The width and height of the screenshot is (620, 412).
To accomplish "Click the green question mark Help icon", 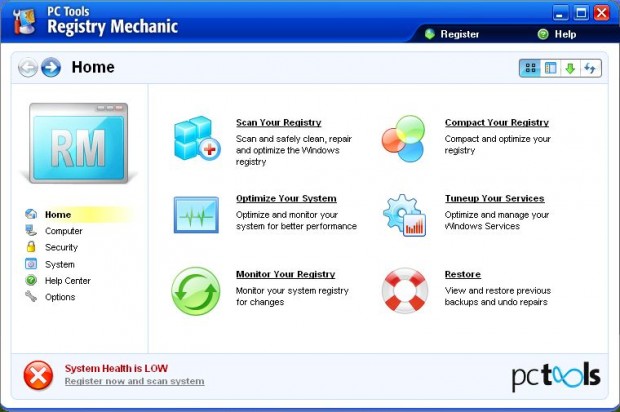I will [543, 34].
